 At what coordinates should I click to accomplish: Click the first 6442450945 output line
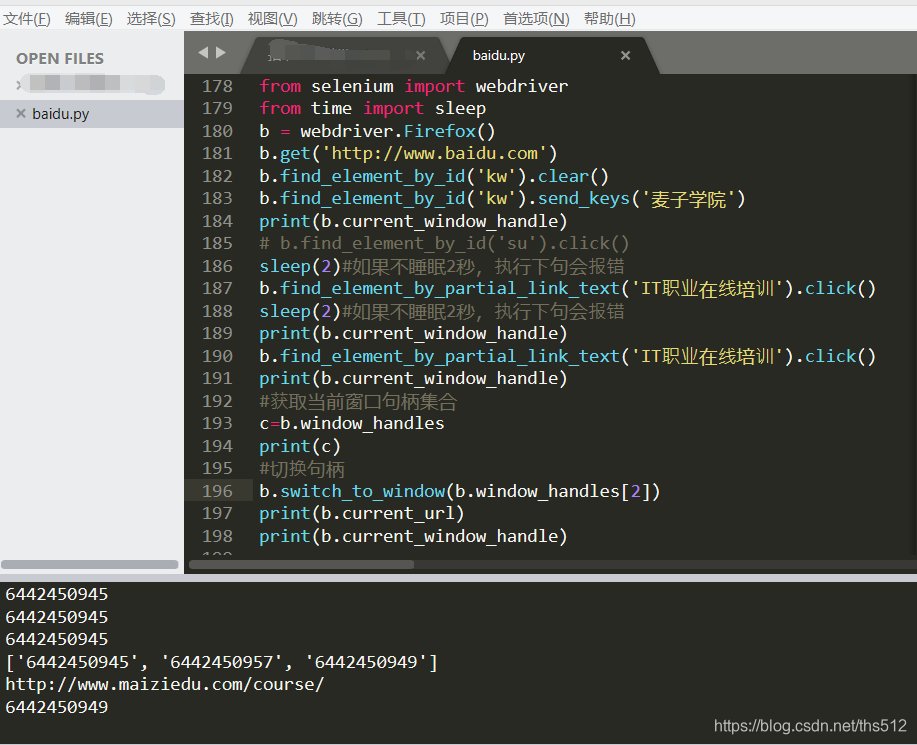point(57,594)
